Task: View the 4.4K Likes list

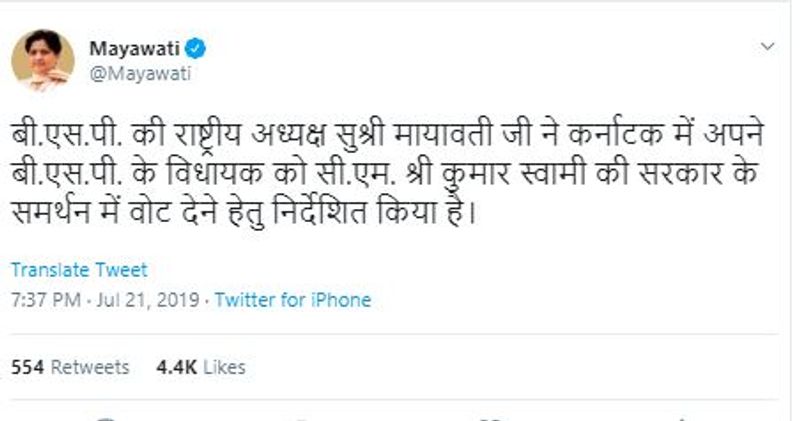Action: (x=200, y=367)
